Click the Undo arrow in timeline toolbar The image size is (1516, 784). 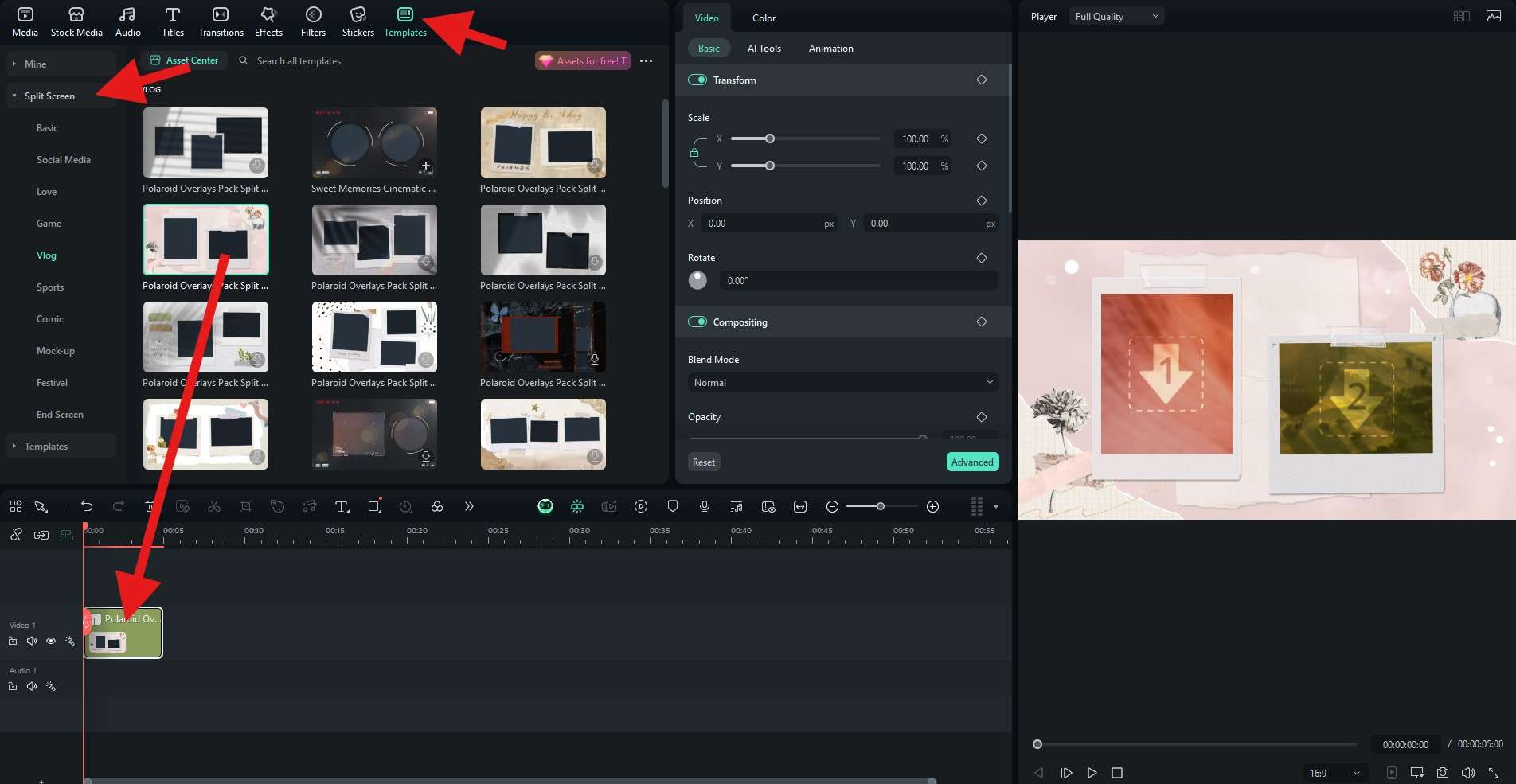tap(87, 506)
